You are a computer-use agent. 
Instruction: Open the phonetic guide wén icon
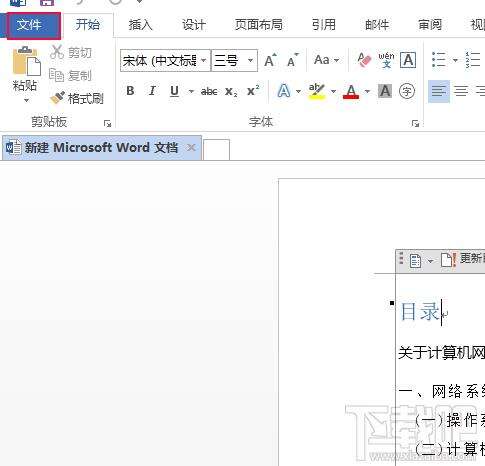point(386,60)
